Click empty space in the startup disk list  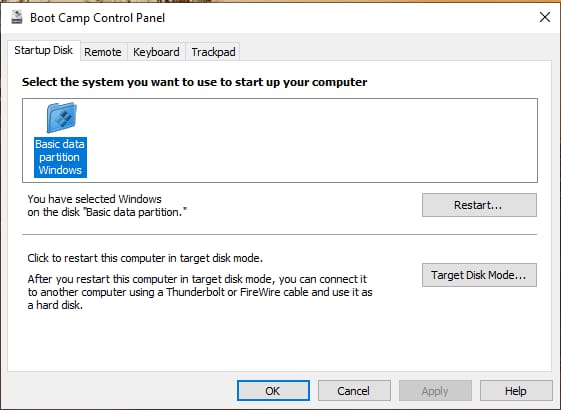[x=311, y=140]
